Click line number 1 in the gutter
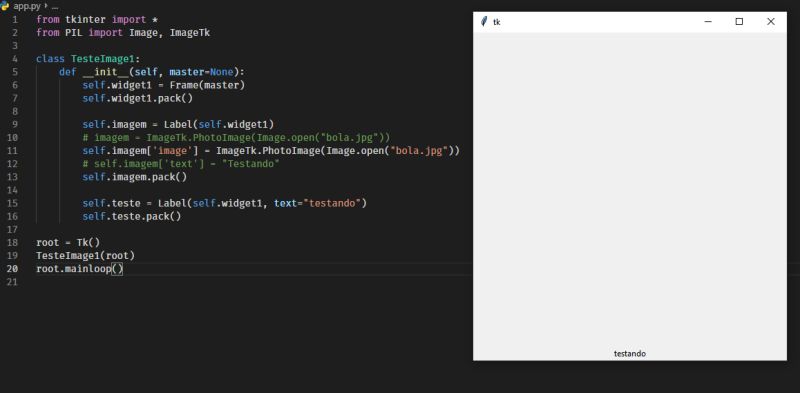This screenshot has width=800, height=393. (x=15, y=19)
